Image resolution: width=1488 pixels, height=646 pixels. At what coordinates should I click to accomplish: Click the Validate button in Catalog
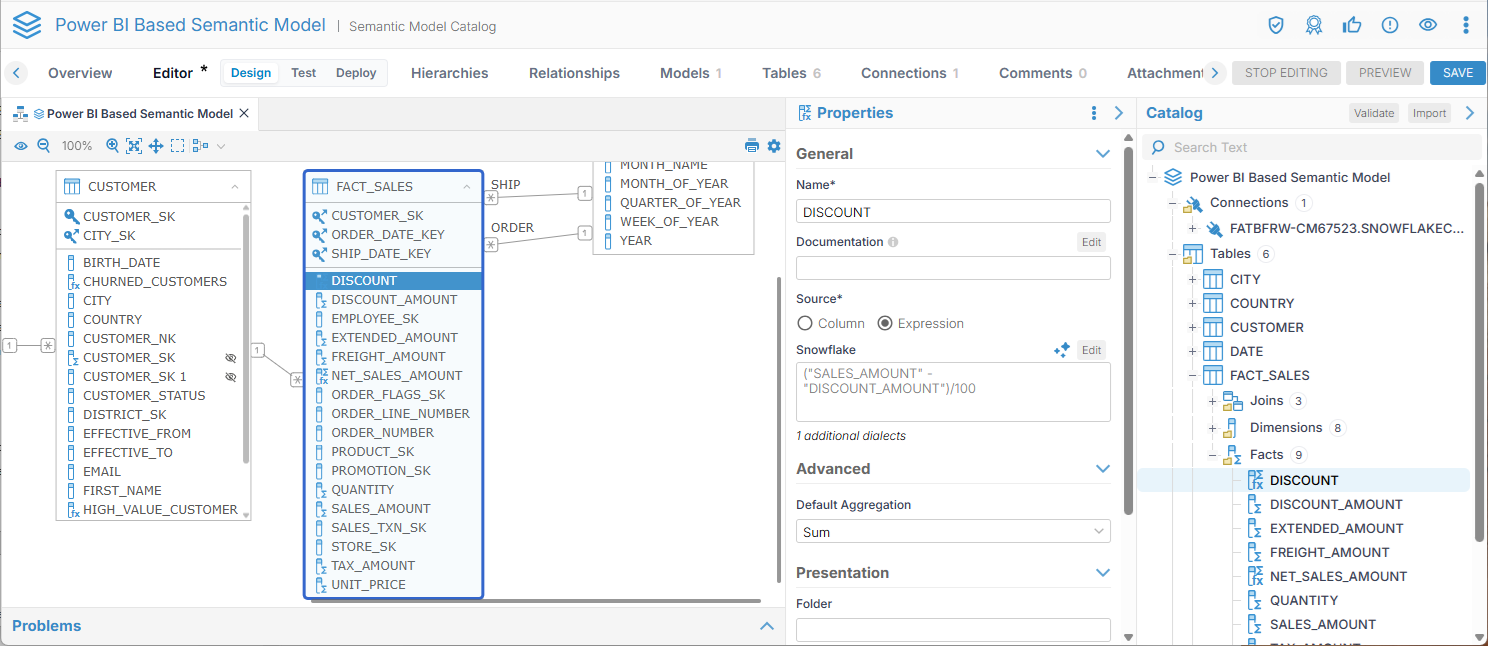point(1373,113)
